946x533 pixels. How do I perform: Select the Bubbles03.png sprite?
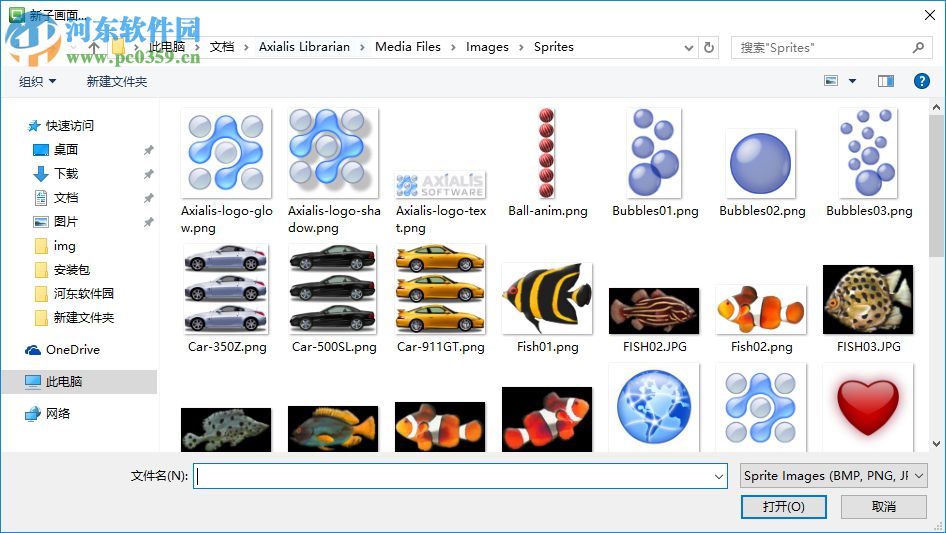coord(868,153)
